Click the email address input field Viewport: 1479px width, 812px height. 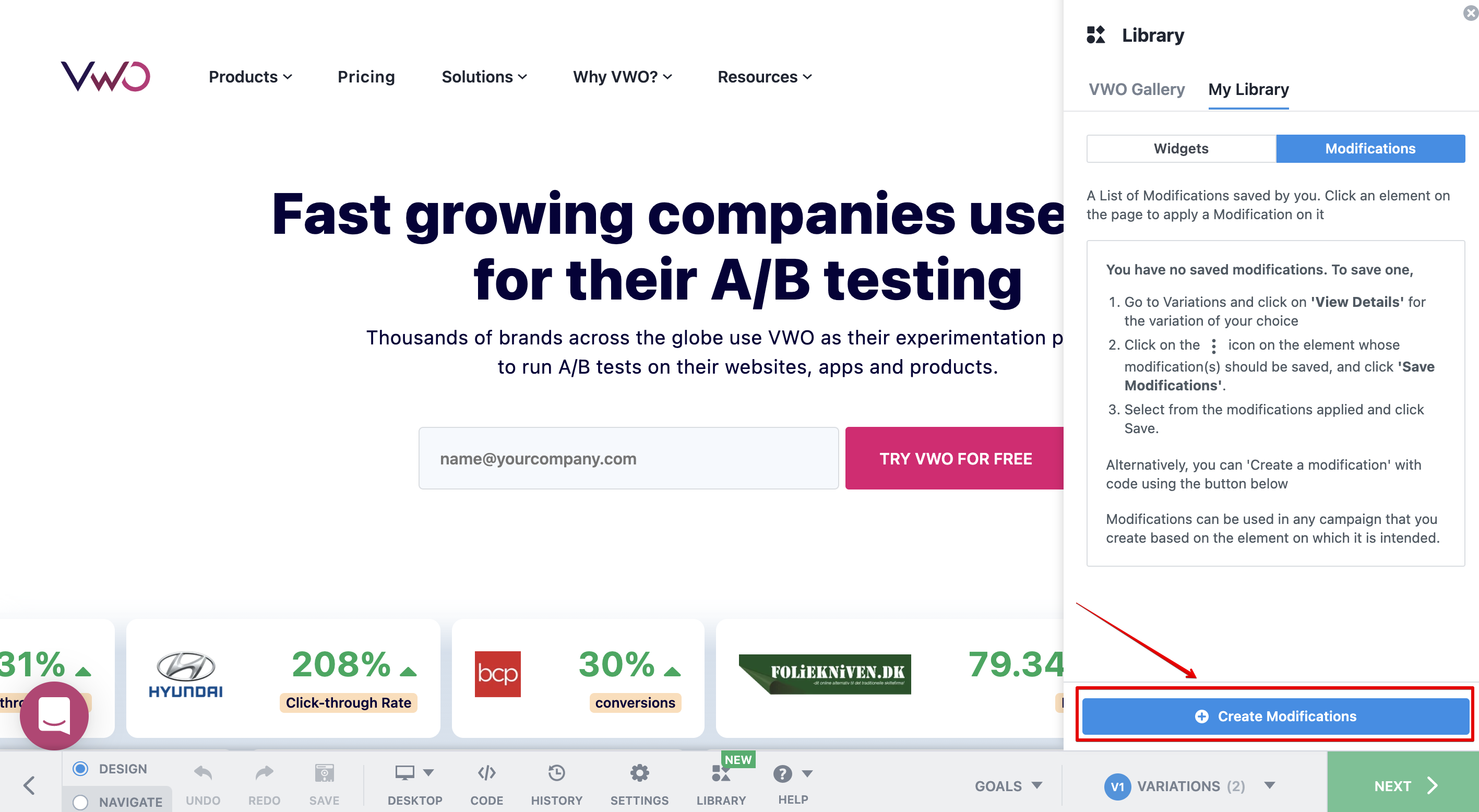628,458
